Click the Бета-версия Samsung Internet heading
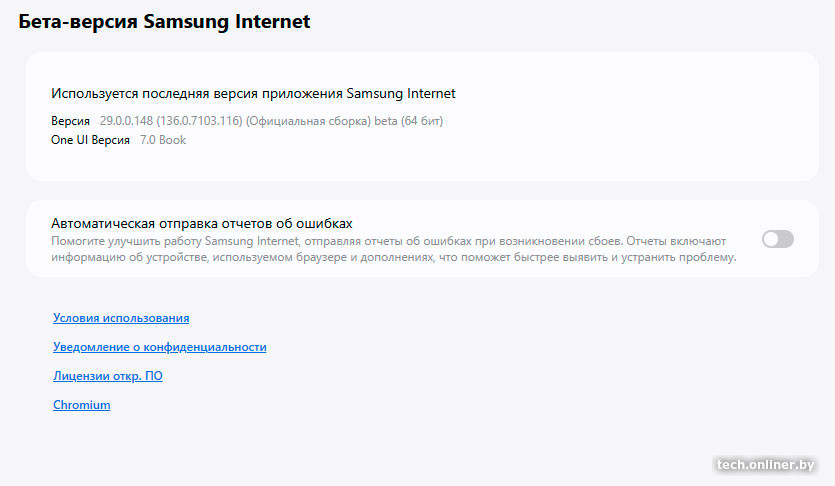The width and height of the screenshot is (835, 486). pyautogui.click(x=164, y=21)
